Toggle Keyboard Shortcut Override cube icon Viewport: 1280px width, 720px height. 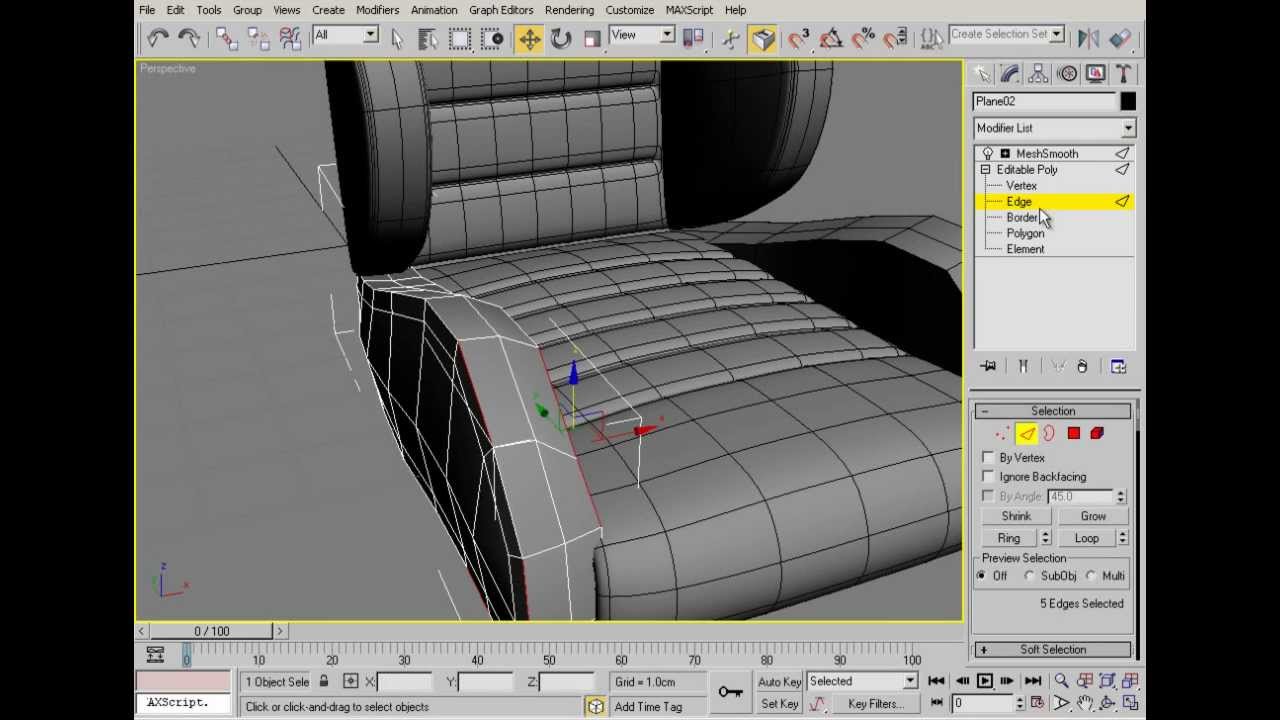coord(763,38)
